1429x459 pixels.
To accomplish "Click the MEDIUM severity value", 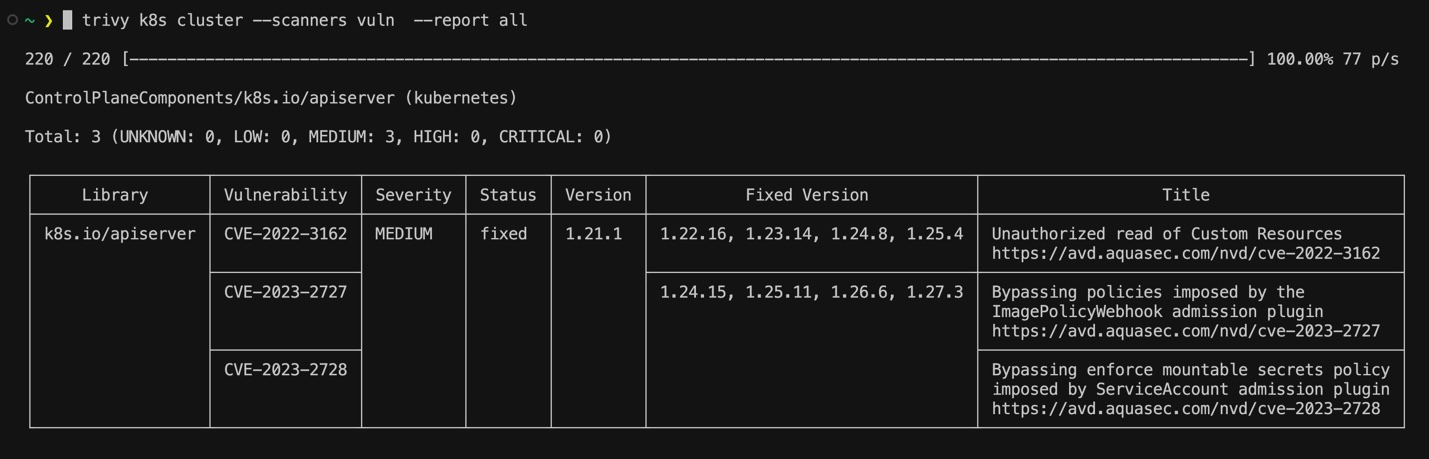I will point(404,234).
